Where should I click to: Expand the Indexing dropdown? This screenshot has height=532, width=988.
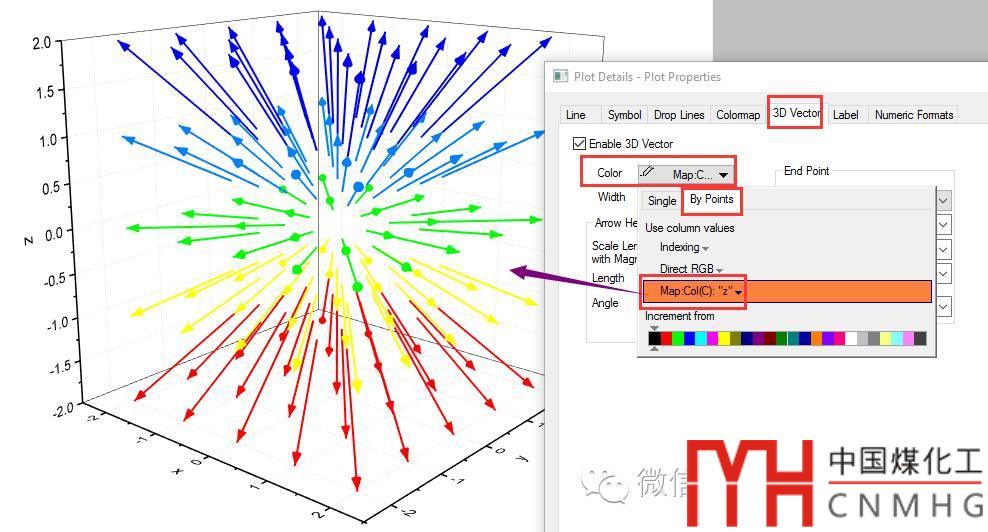(684, 248)
